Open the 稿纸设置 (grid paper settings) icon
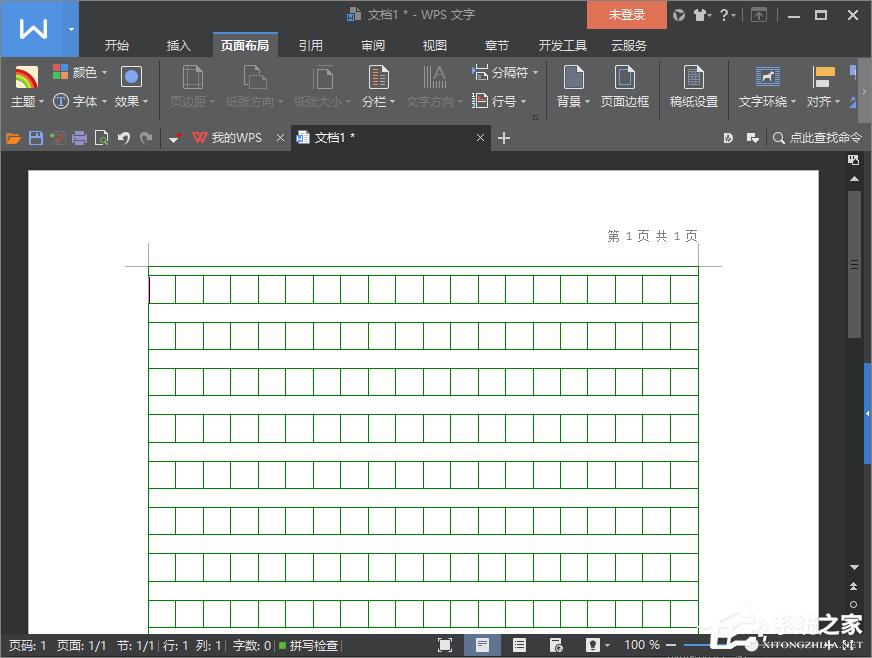Screen dimensions: 872x658 coord(694,85)
